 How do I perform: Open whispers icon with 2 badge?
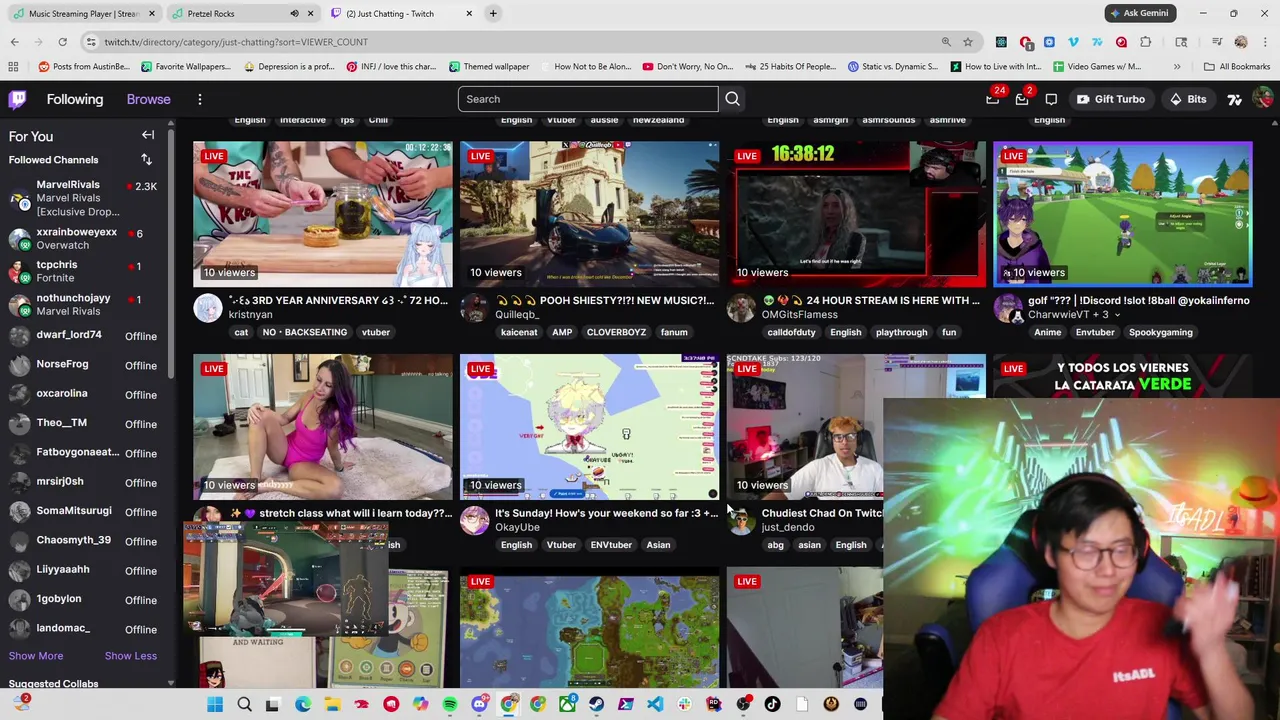point(1022,99)
